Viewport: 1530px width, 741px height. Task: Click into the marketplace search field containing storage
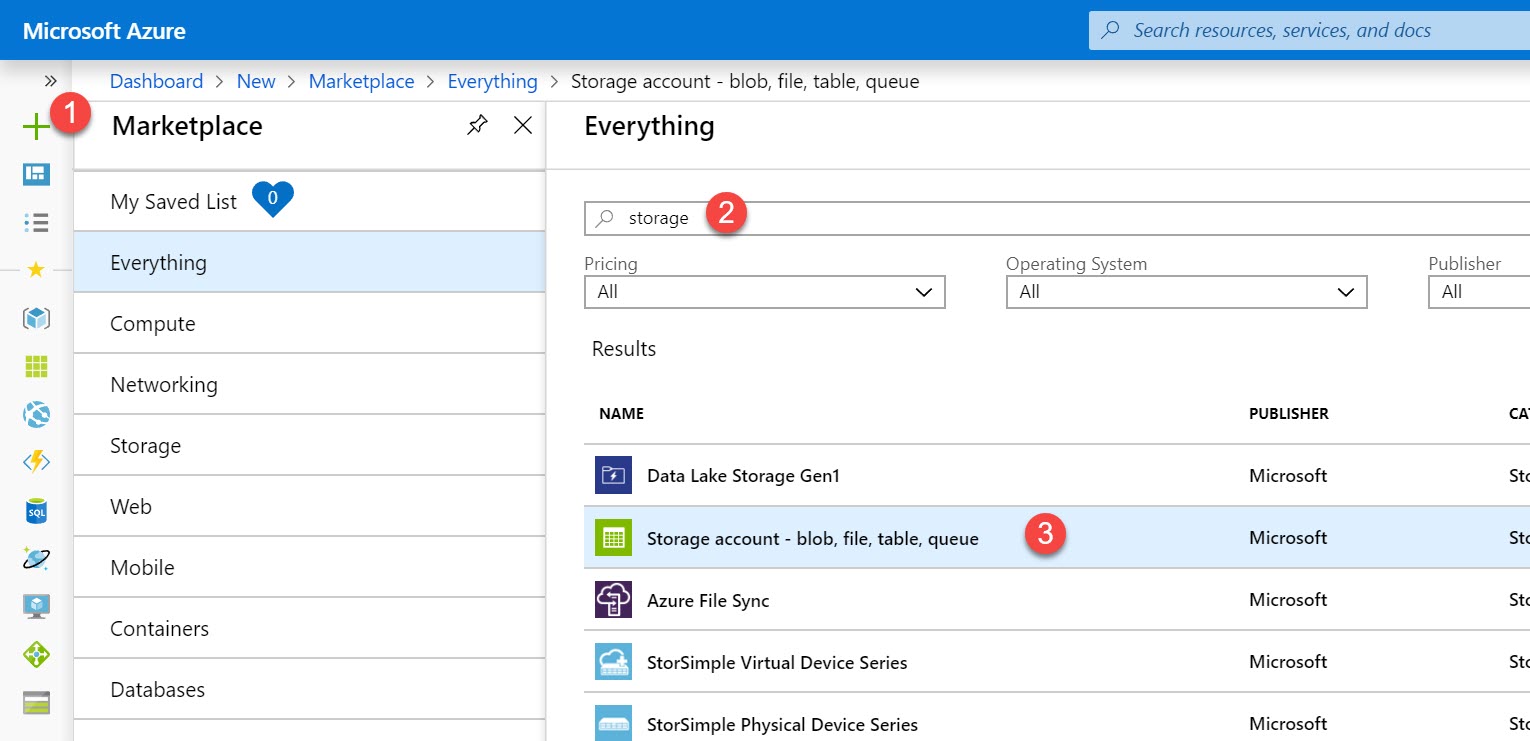coord(1057,218)
